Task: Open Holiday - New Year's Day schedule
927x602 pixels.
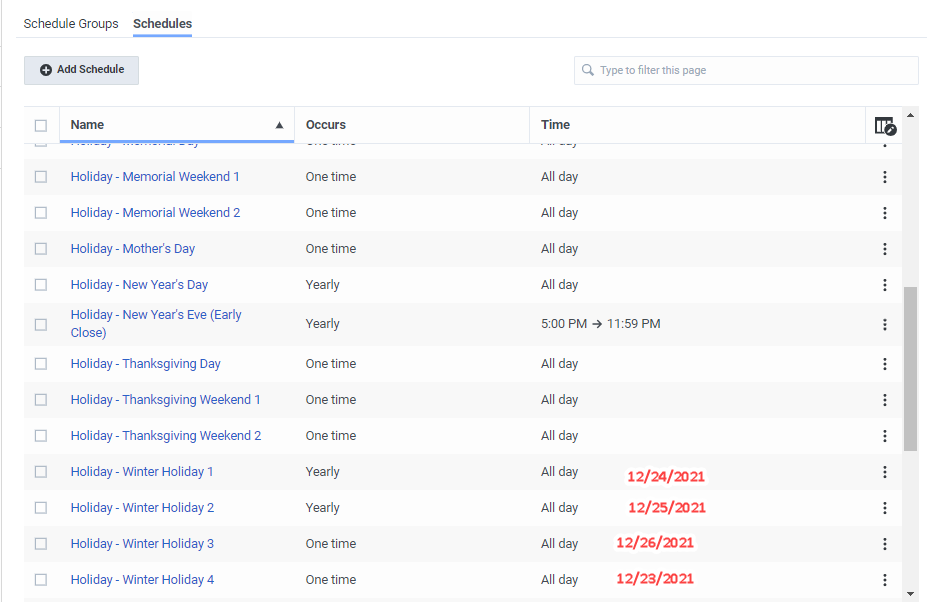Action: tap(140, 285)
